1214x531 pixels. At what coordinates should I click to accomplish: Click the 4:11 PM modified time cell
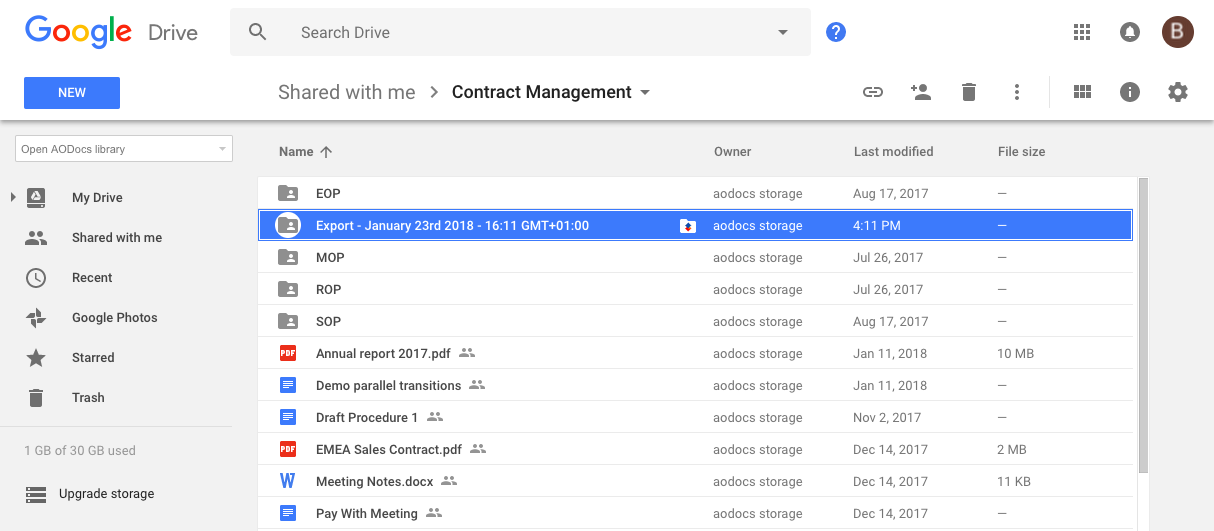877,226
